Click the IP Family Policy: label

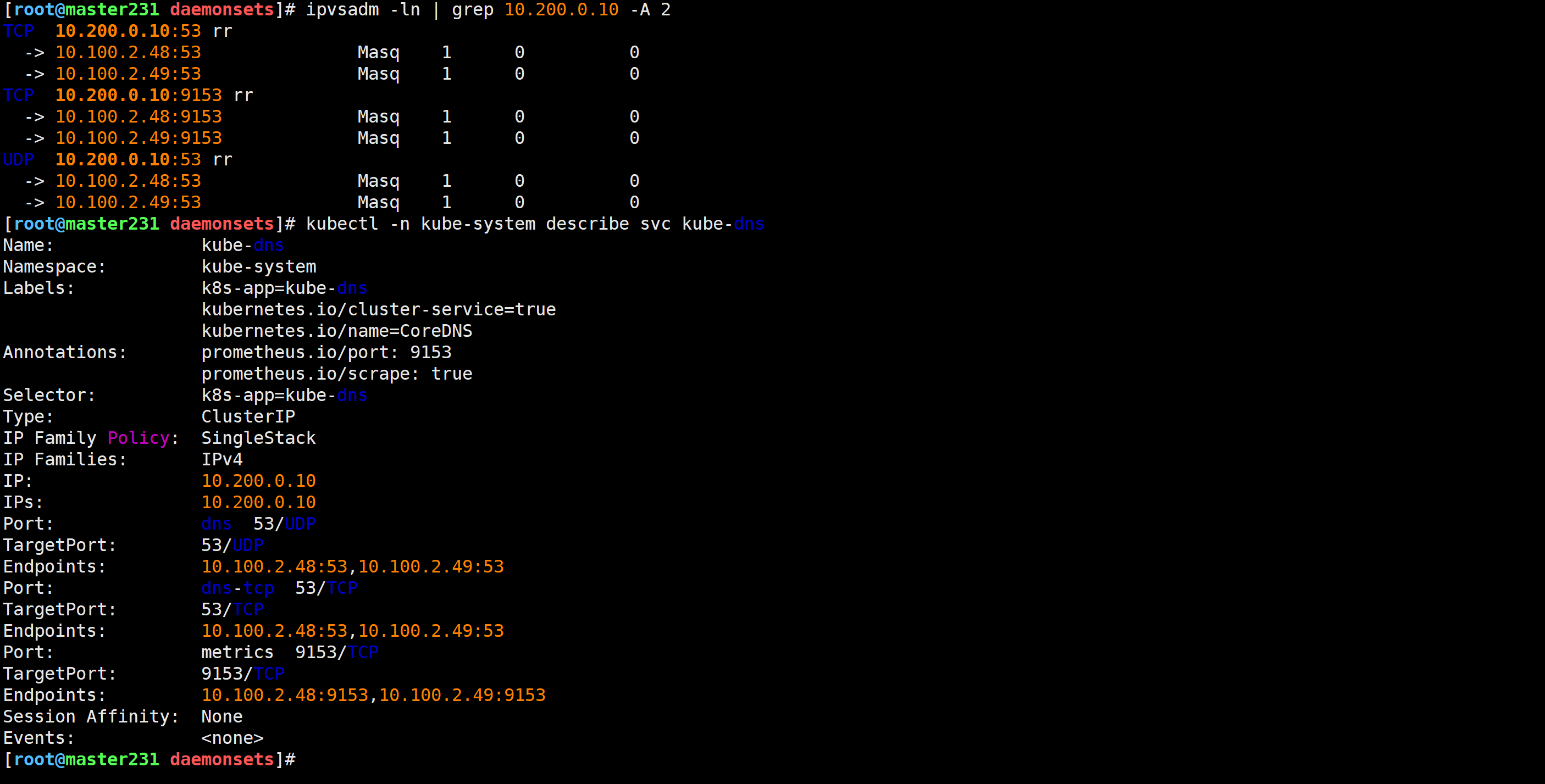click(91, 438)
